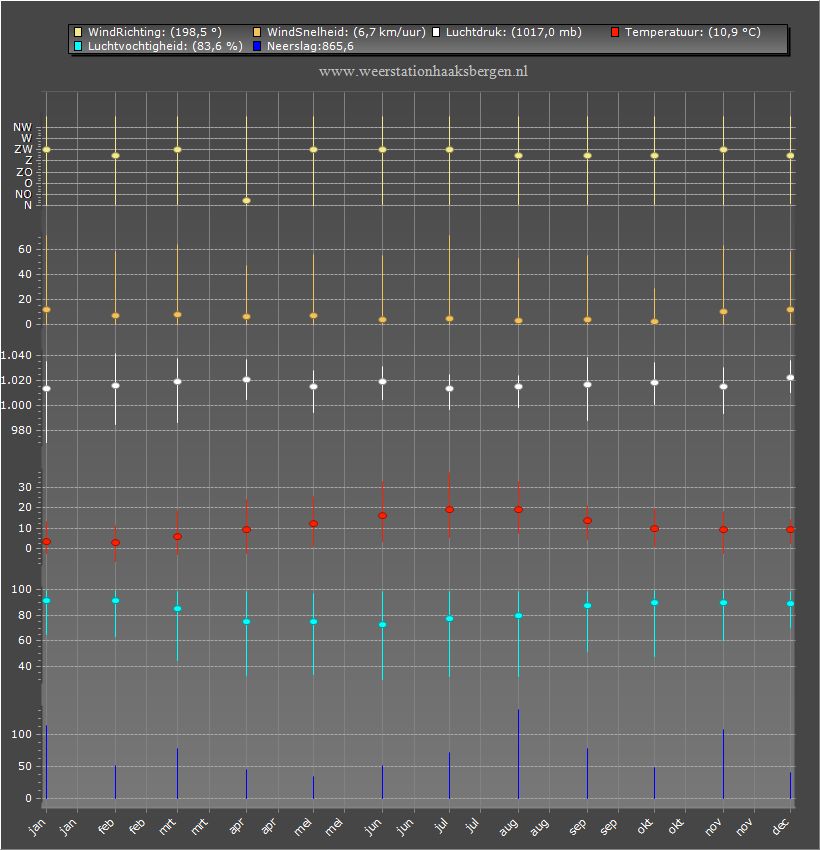This screenshot has height=850, width=820.
Task: Click the '1.040' pressure axis label
Action: point(16,356)
